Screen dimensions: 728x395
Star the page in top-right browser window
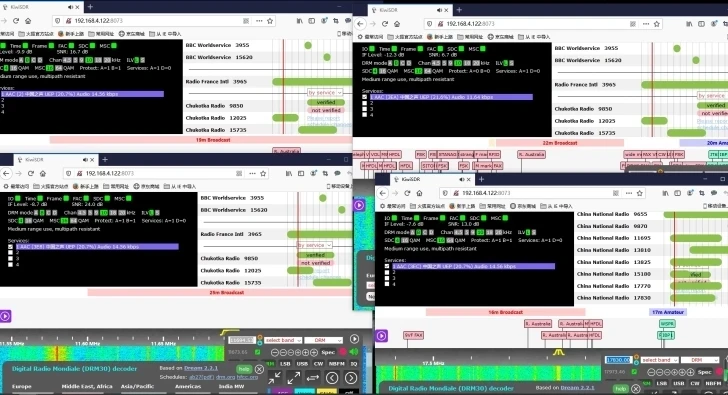pyautogui.click(x=656, y=24)
